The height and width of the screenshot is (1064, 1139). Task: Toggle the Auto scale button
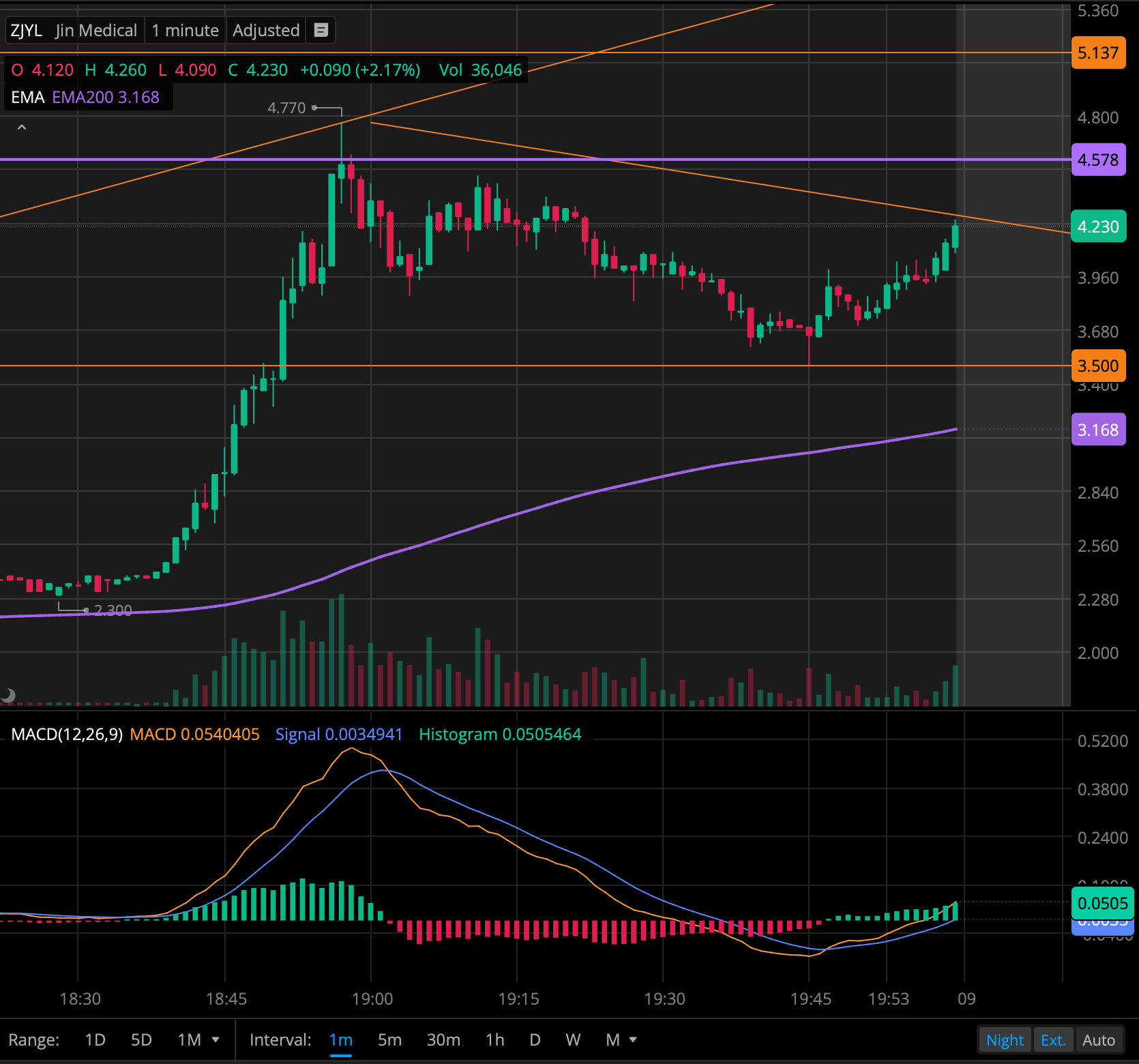click(x=1099, y=1040)
